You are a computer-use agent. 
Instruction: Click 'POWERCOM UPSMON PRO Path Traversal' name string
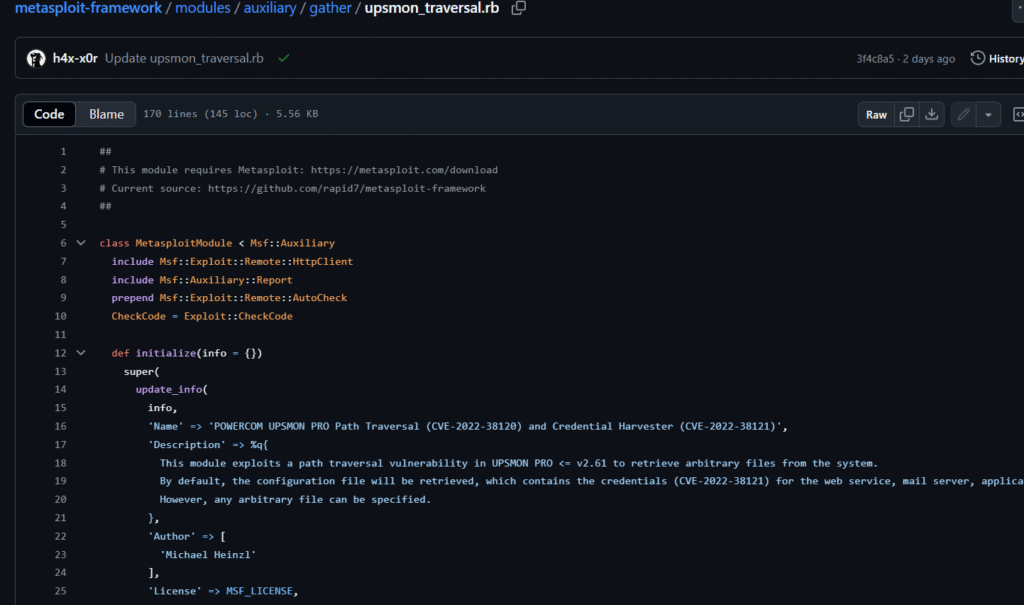[x=316, y=426]
